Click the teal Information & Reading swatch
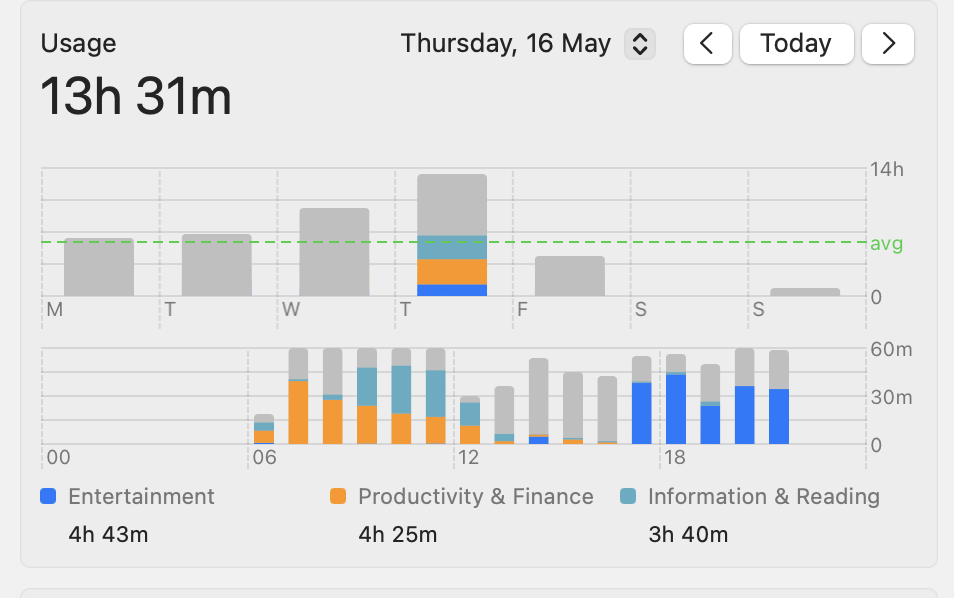The height and width of the screenshot is (598, 954). click(628, 496)
